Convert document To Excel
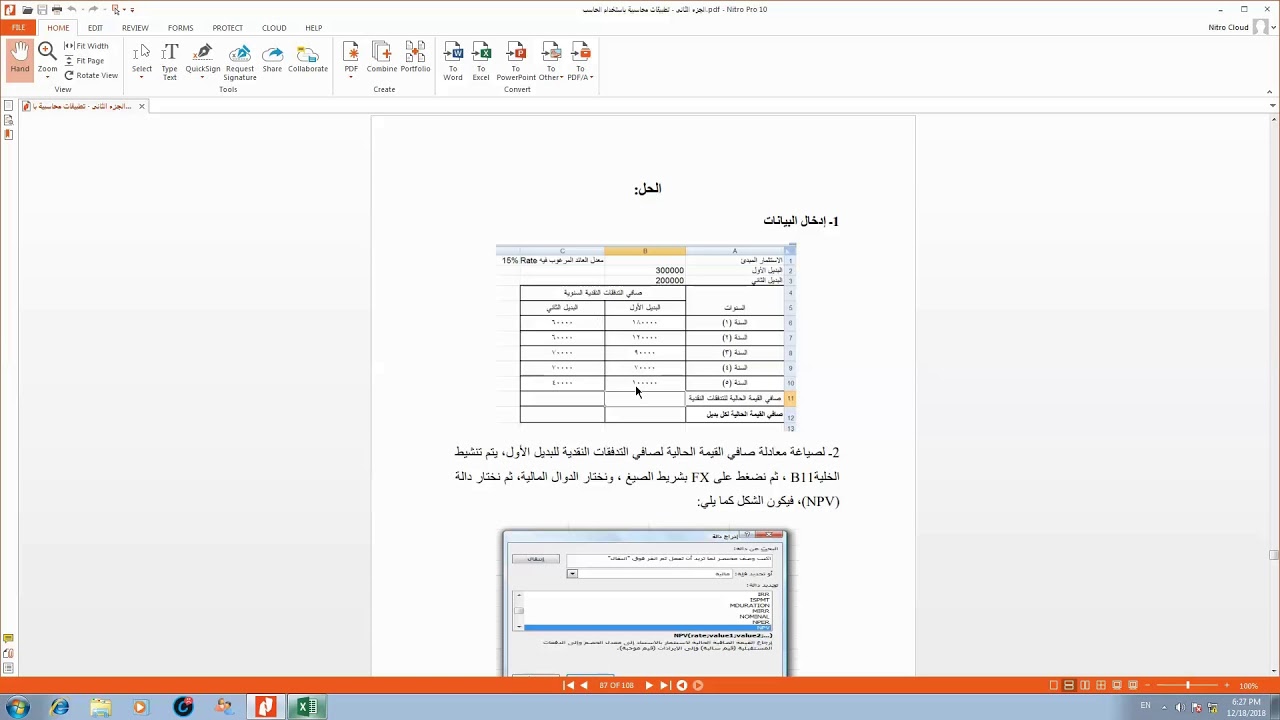The image size is (1280, 720). click(481, 61)
